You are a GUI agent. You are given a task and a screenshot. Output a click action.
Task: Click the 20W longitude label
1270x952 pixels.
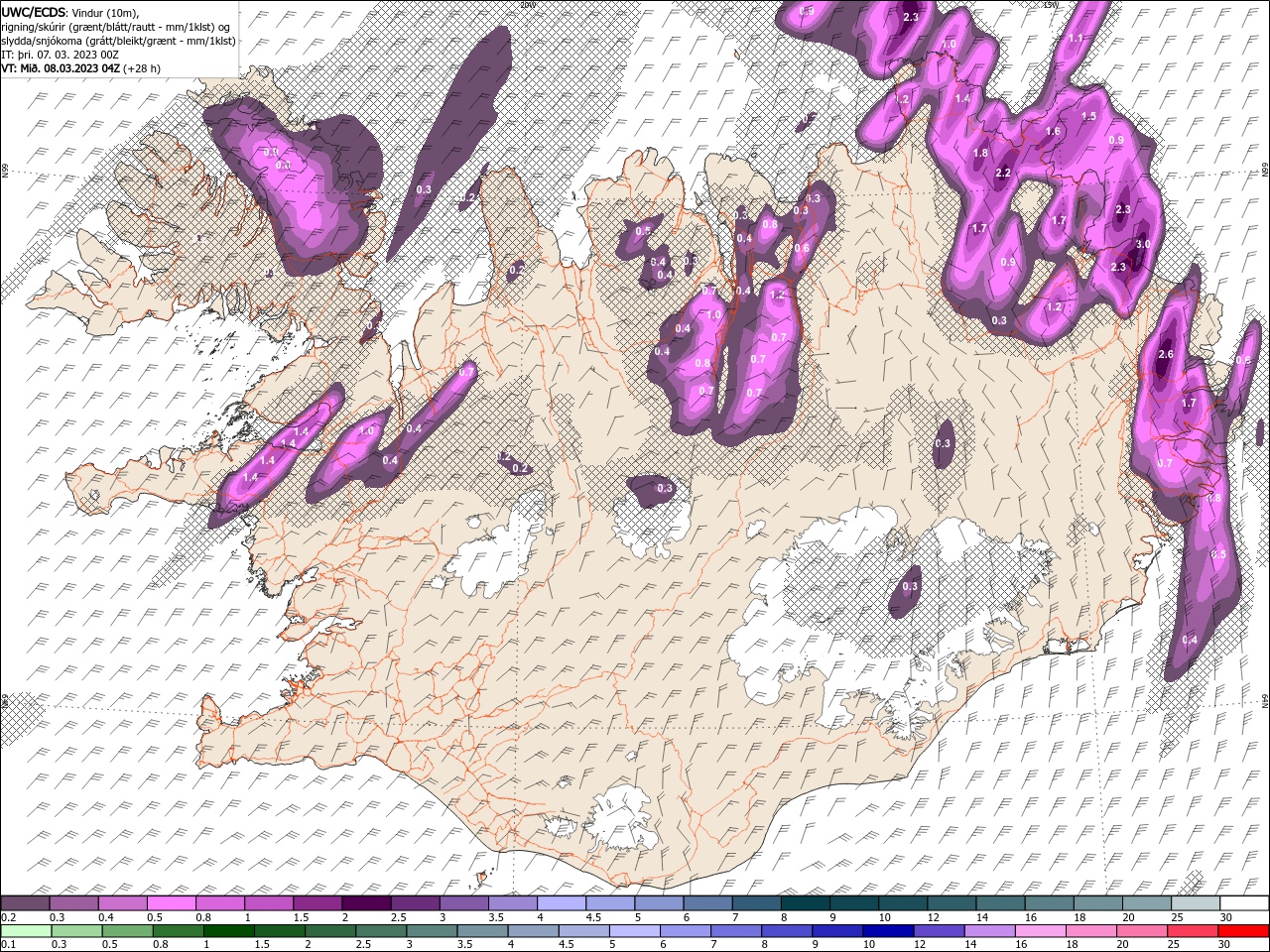[x=527, y=4]
